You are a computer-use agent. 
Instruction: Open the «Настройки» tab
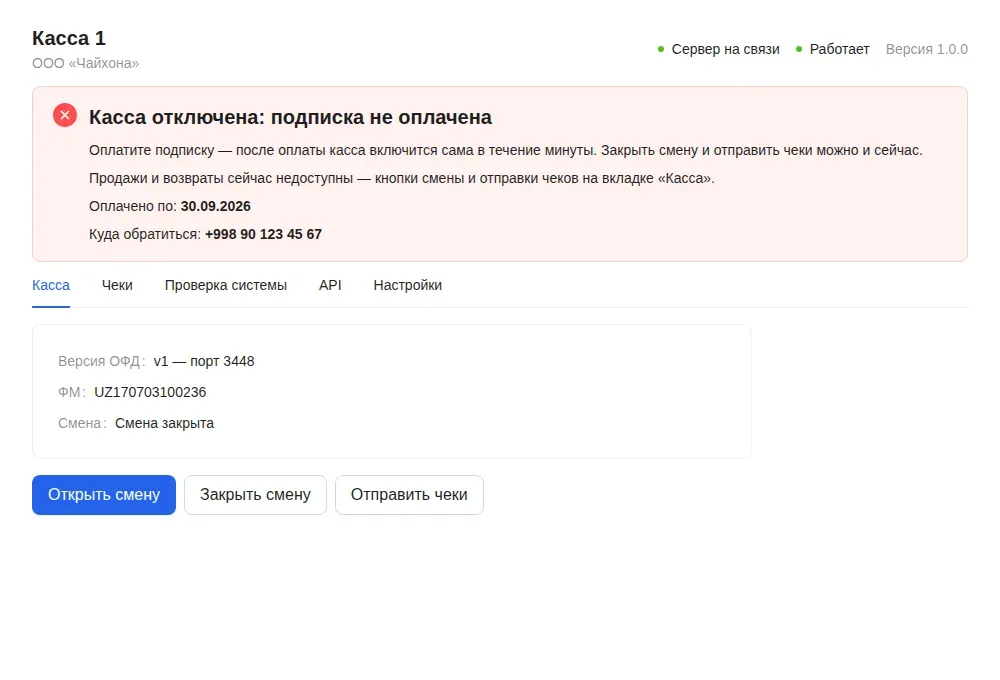click(x=408, y=285)
